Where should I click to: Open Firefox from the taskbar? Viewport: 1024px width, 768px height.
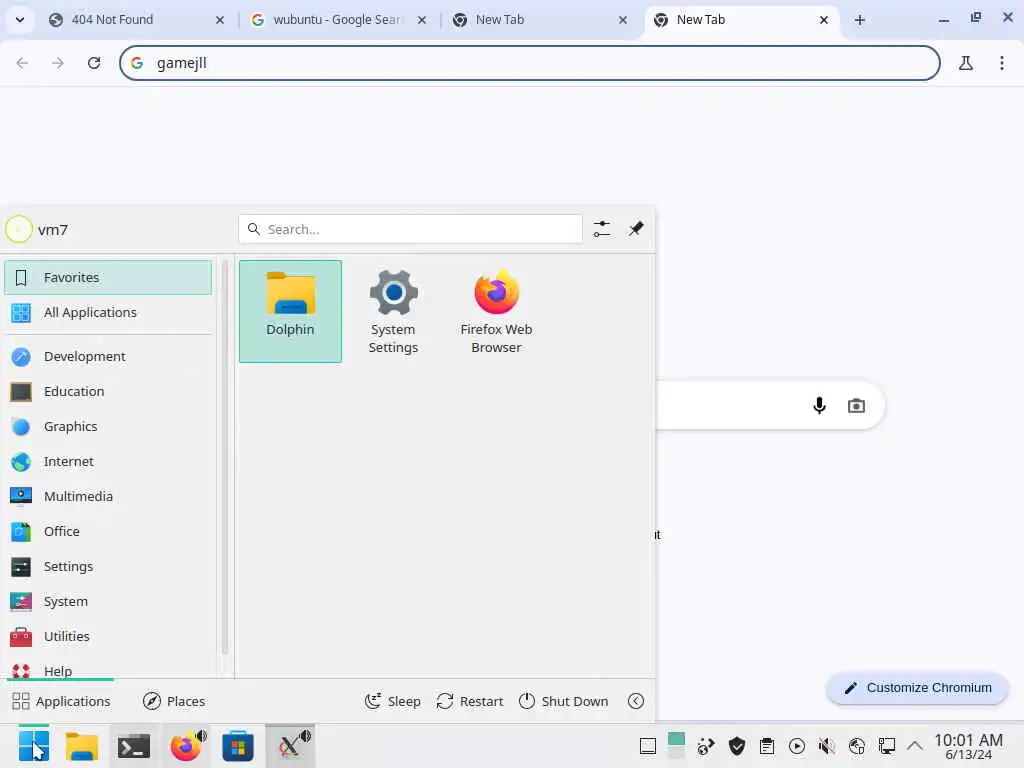click(x=187, y=746)
